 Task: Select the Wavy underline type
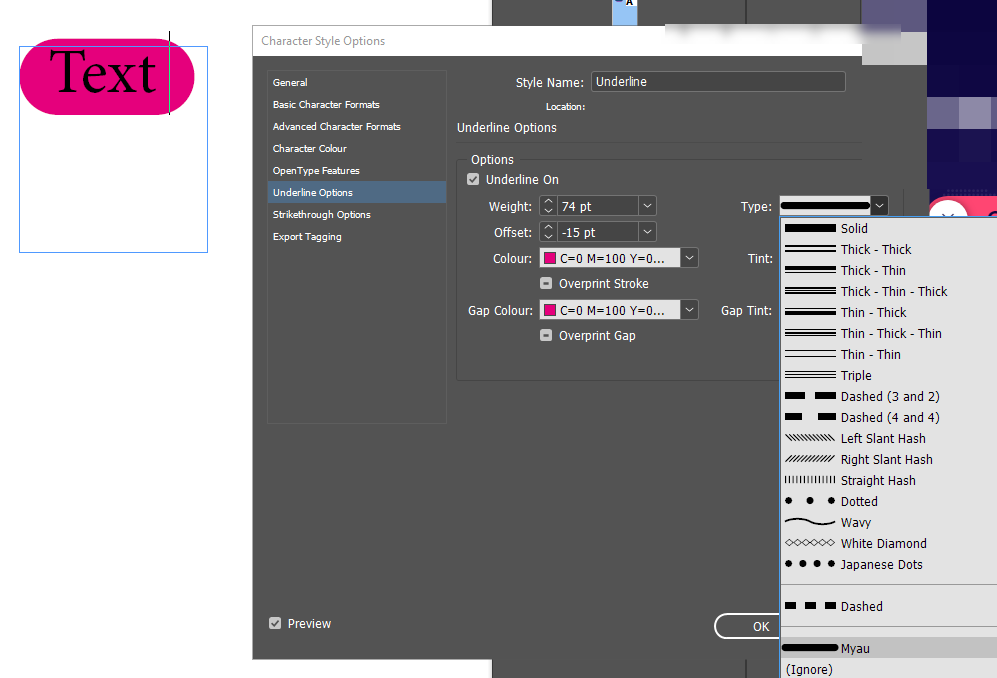point(855,522)
